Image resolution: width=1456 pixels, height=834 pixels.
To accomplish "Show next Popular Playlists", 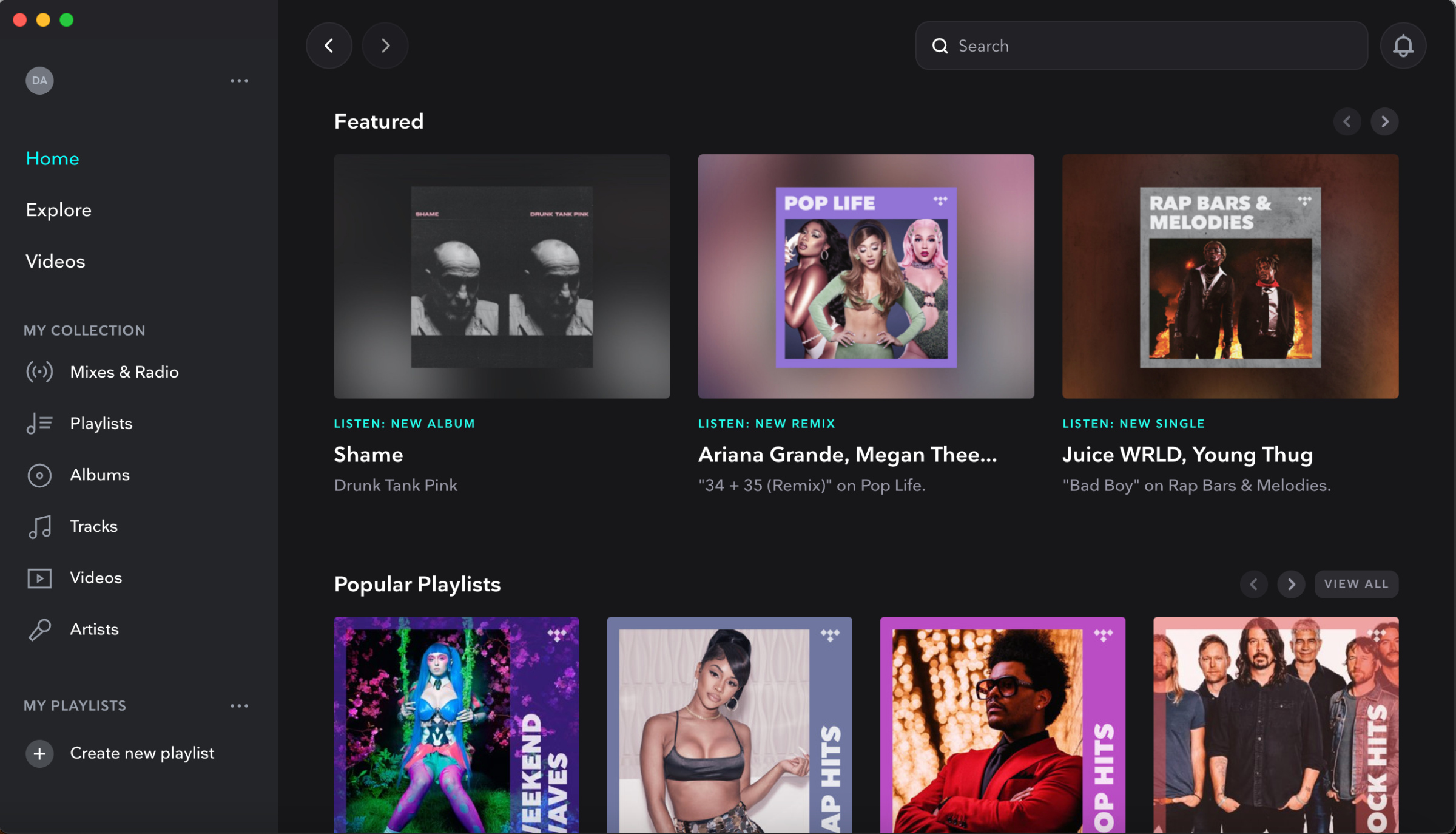I will pyautogui.click(x=1291, y=584).
